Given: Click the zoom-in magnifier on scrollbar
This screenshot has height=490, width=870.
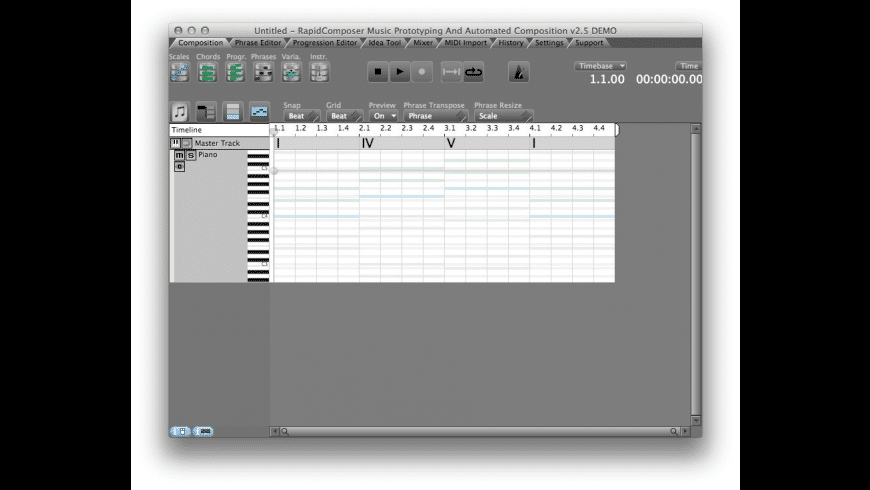Looking at the screenshot, I should coord(674,431).
